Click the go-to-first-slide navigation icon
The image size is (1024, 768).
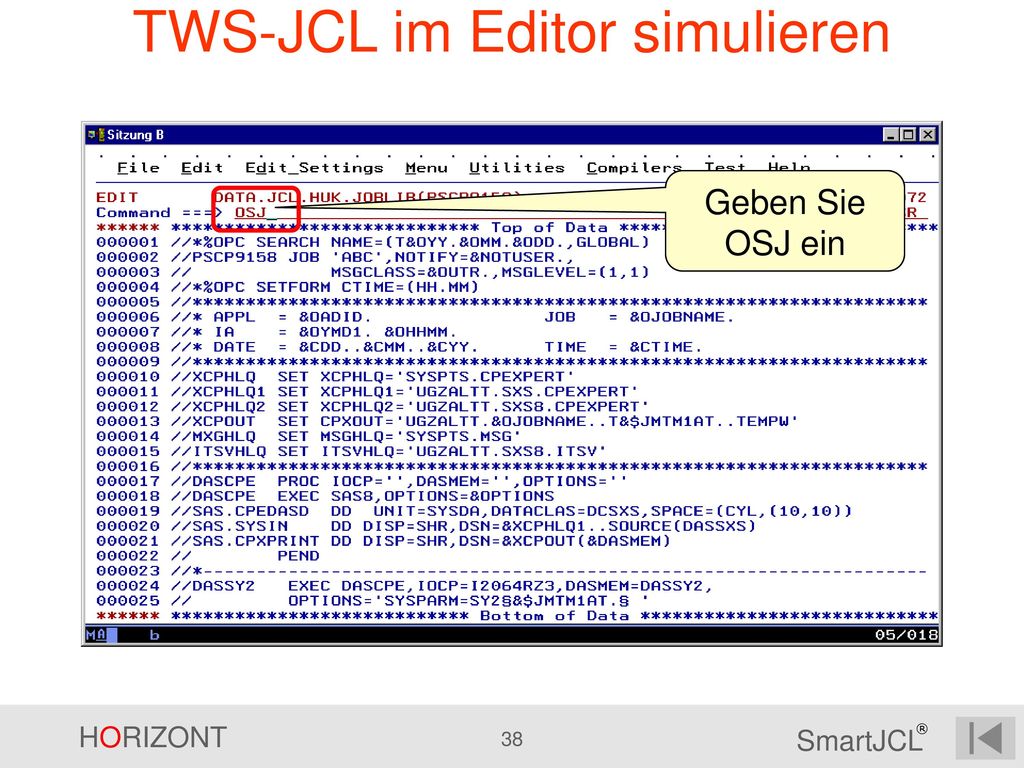(985, 738)
